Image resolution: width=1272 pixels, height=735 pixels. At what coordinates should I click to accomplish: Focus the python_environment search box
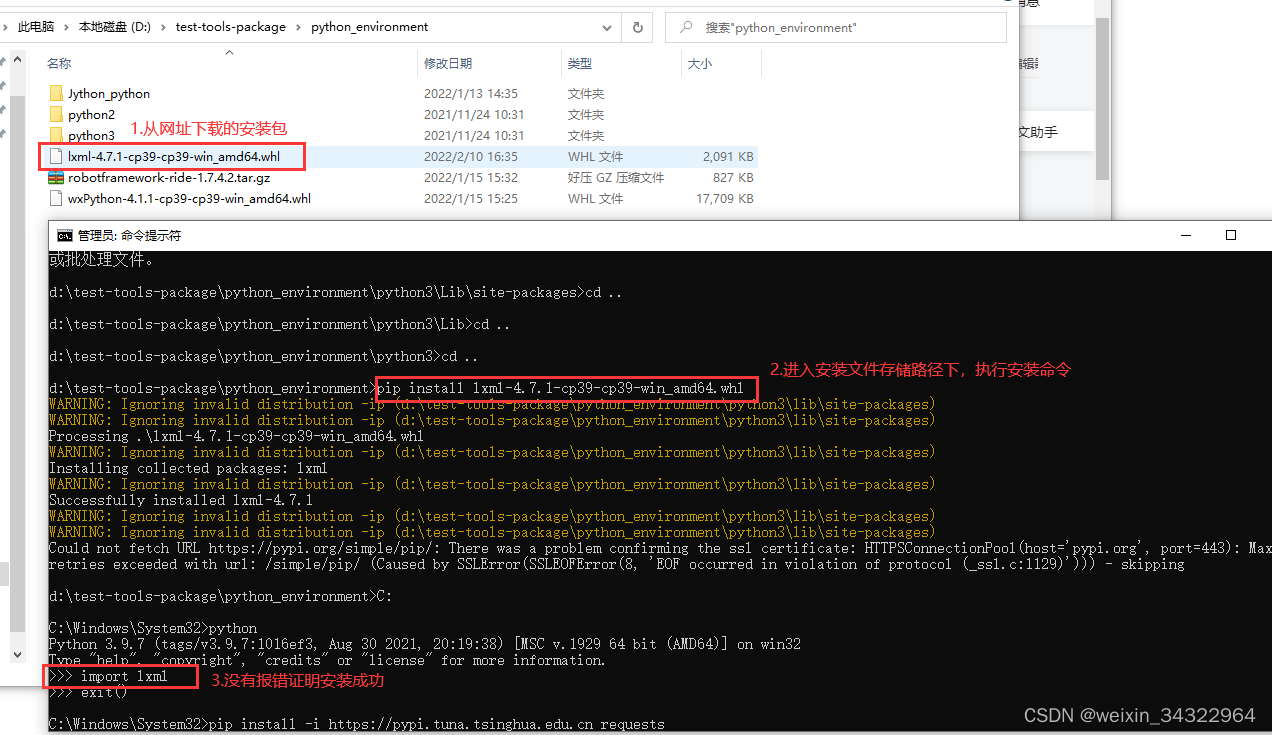[836, 28]
